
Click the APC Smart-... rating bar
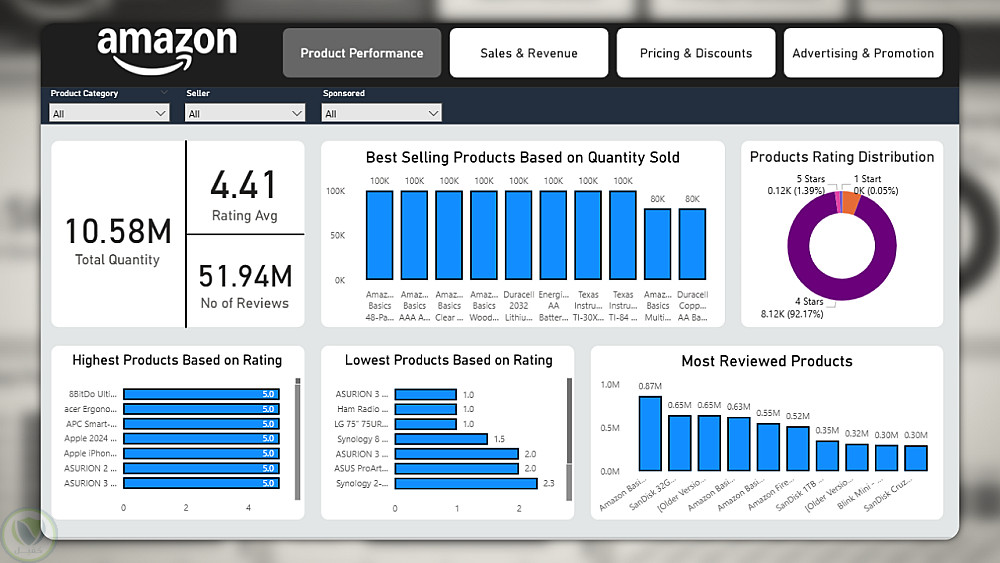(x=202, y=423)
